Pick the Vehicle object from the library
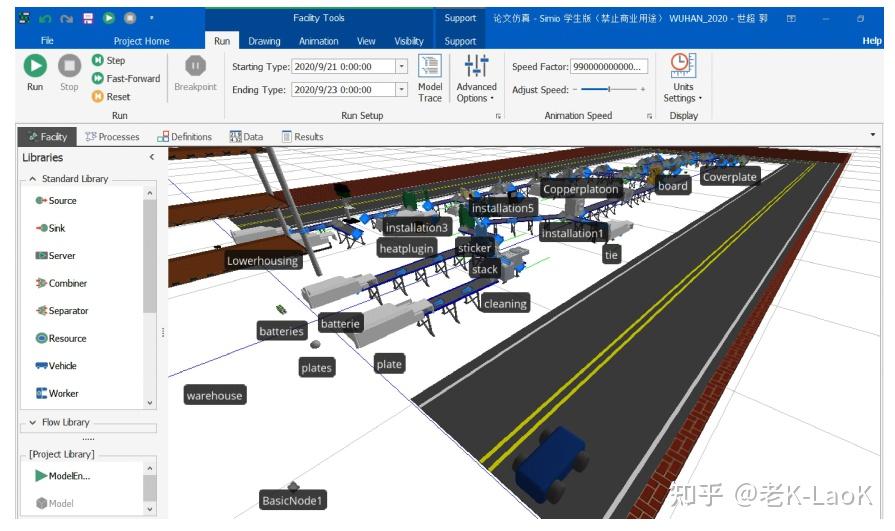 (x=56, y=365)
